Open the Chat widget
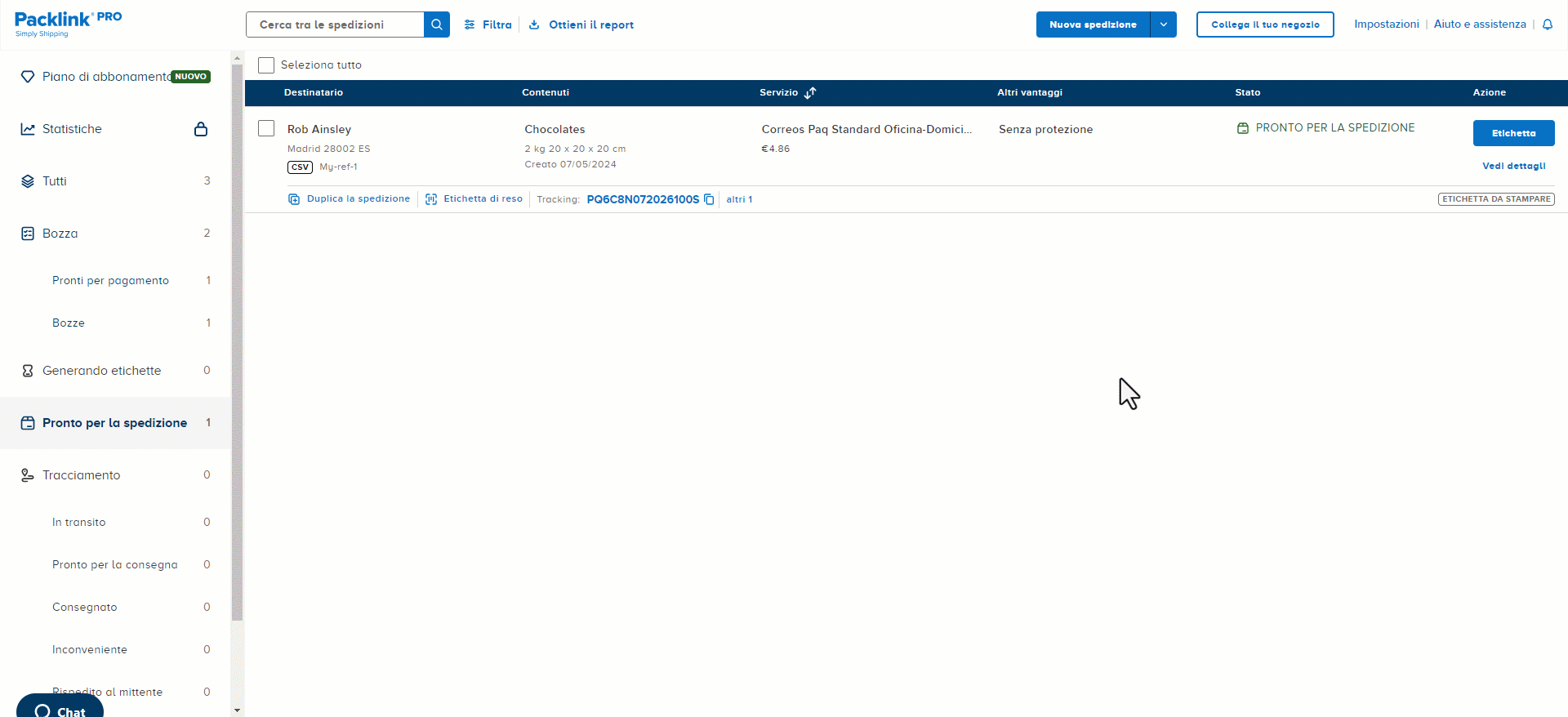This screenshot has width=1568, height=717. pyautogui.click(x=60, y=707)
